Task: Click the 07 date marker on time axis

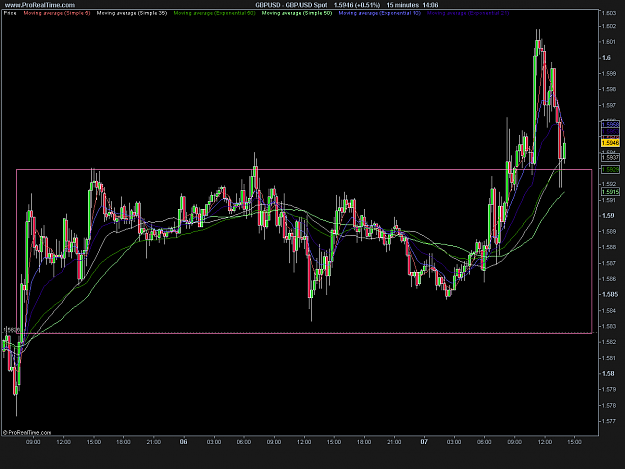Action: pos(424,442)
